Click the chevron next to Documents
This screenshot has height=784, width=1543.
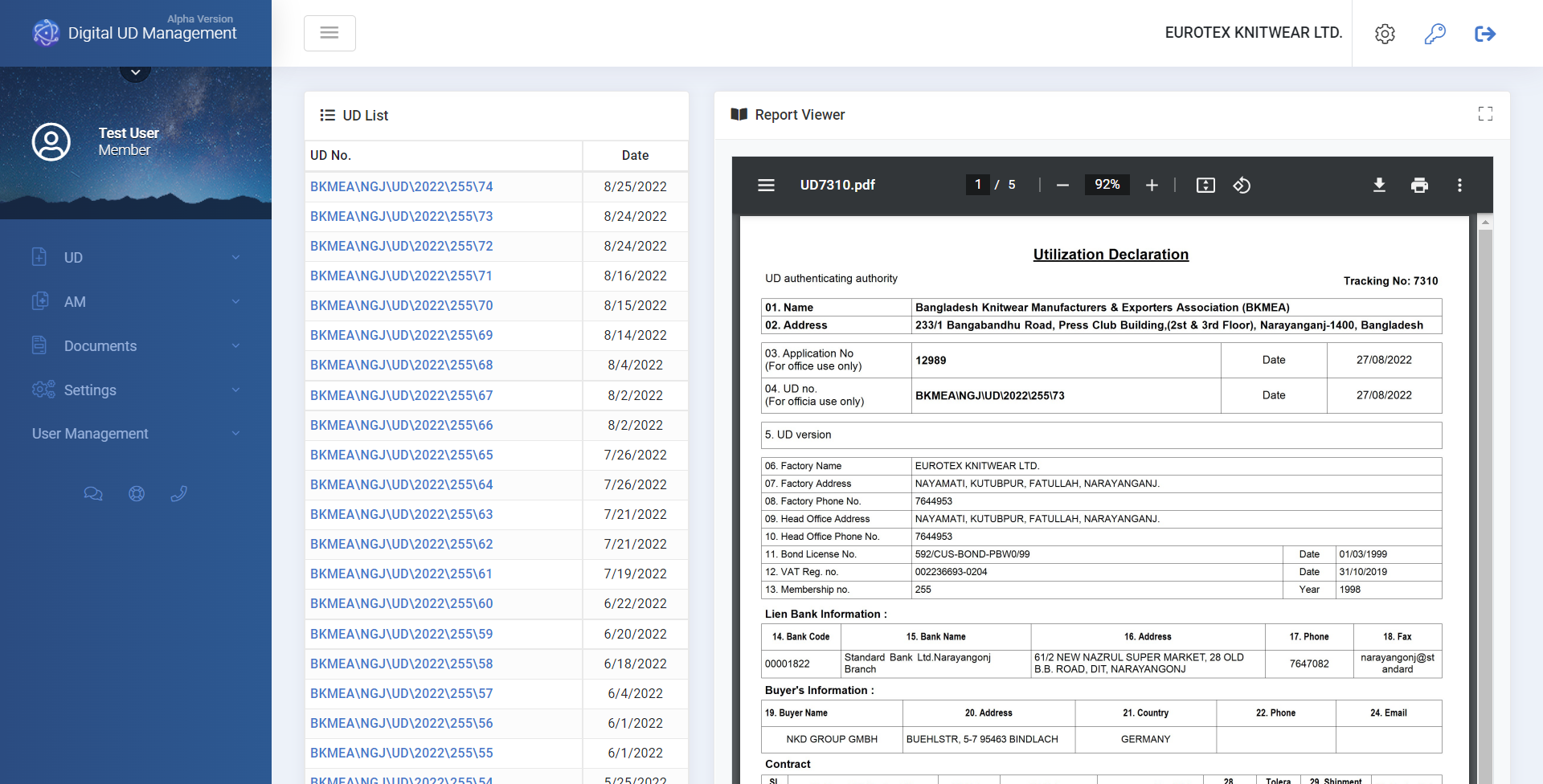pos(235,346)
